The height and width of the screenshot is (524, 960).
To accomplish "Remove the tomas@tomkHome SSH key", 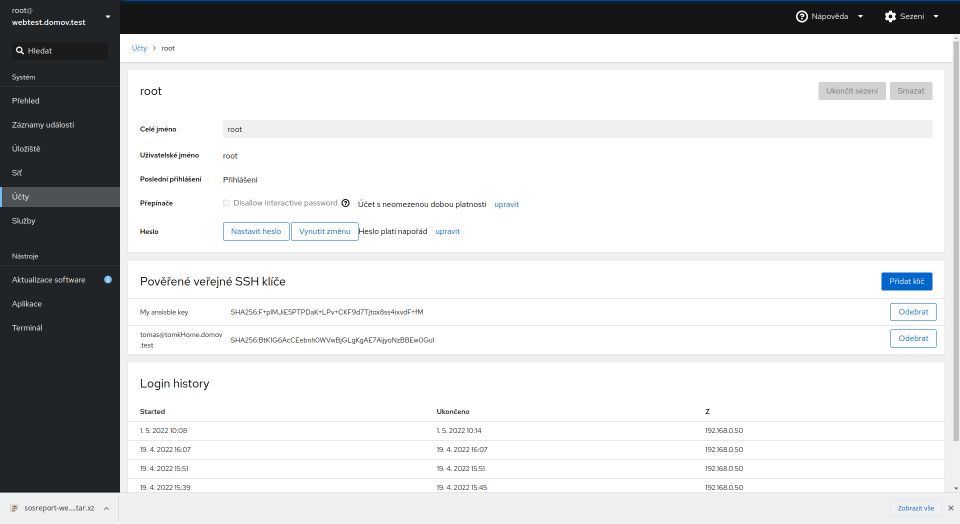I will click(x=913, y=339).
